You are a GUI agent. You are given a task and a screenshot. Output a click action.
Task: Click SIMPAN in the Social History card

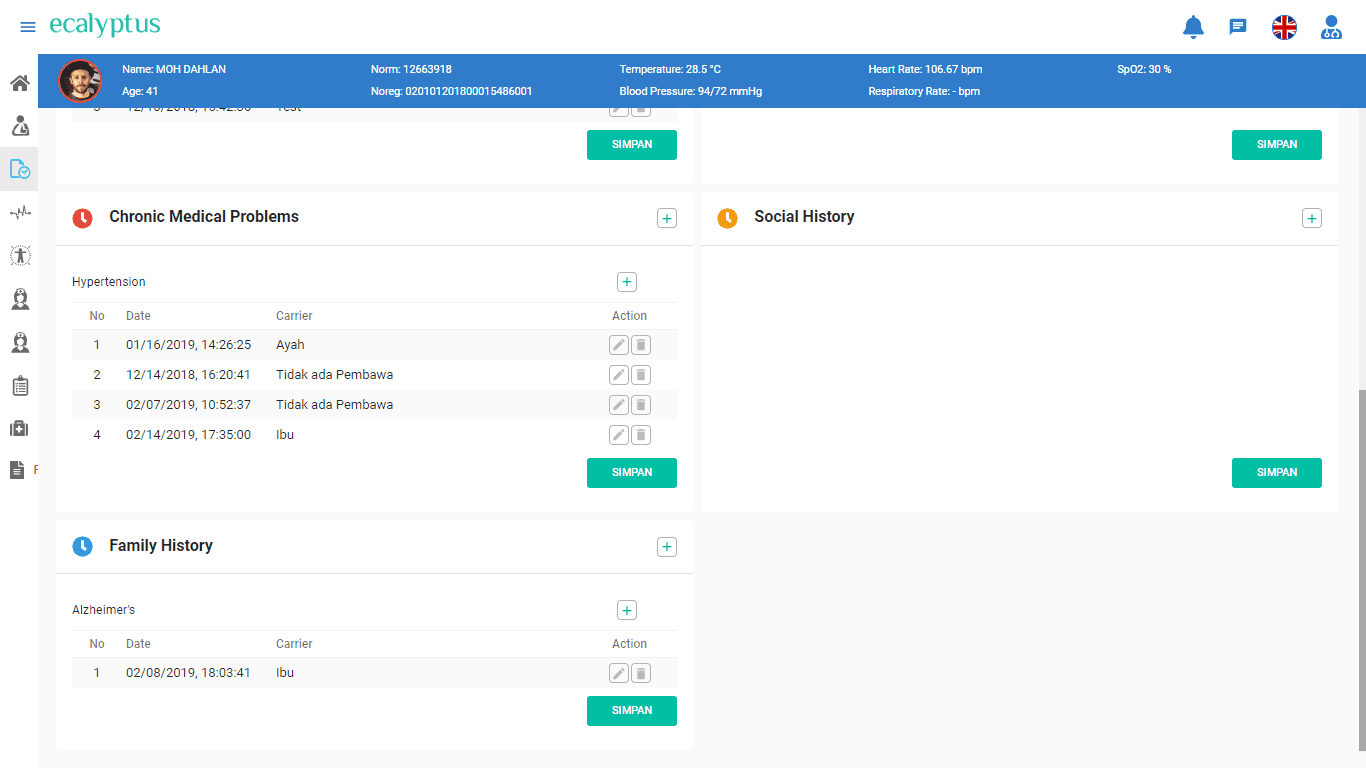click(x=1276, y=473)
